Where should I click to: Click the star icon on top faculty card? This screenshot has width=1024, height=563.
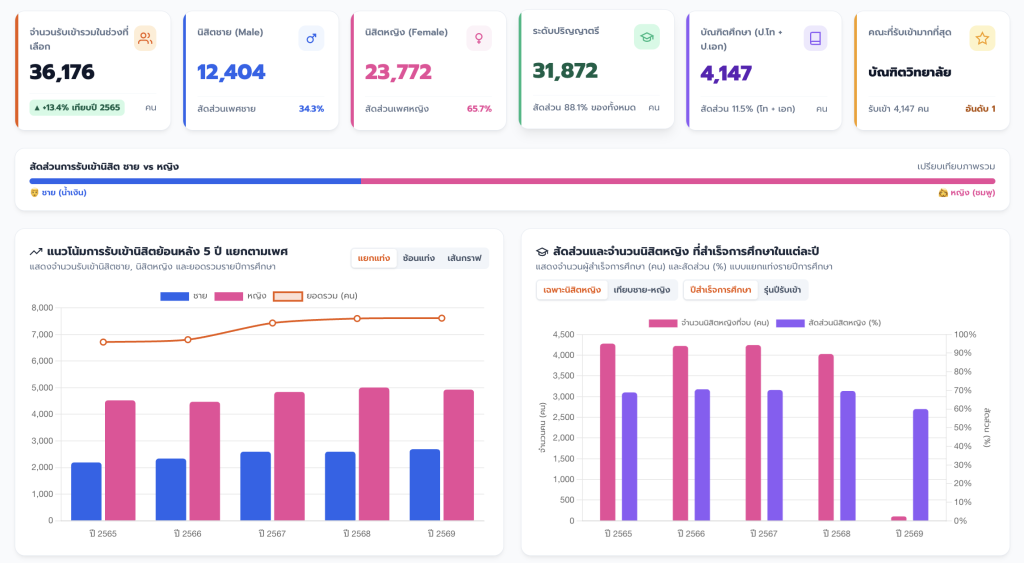click(982, 39)
